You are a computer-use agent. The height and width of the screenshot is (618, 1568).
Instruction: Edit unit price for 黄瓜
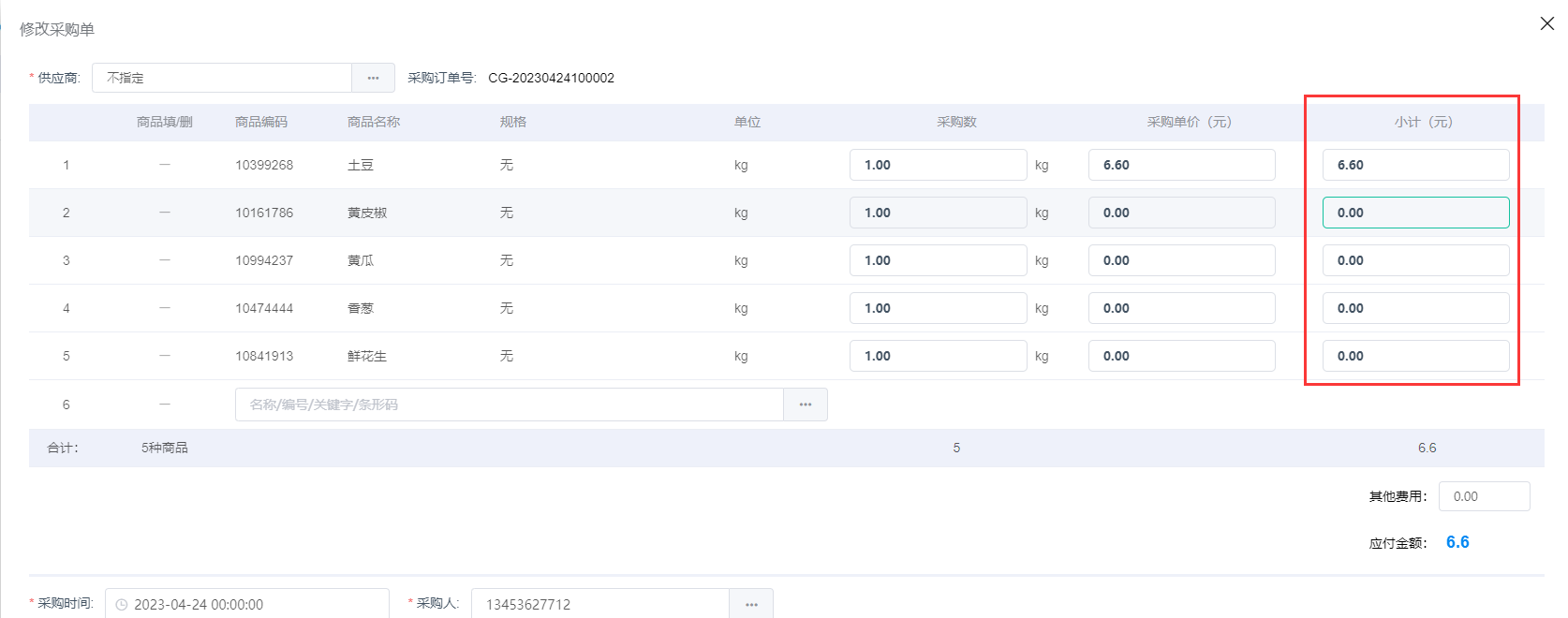point(1181,260)
